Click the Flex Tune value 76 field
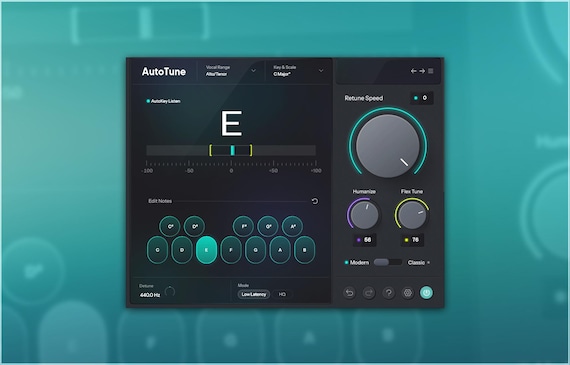 [412, 240]
